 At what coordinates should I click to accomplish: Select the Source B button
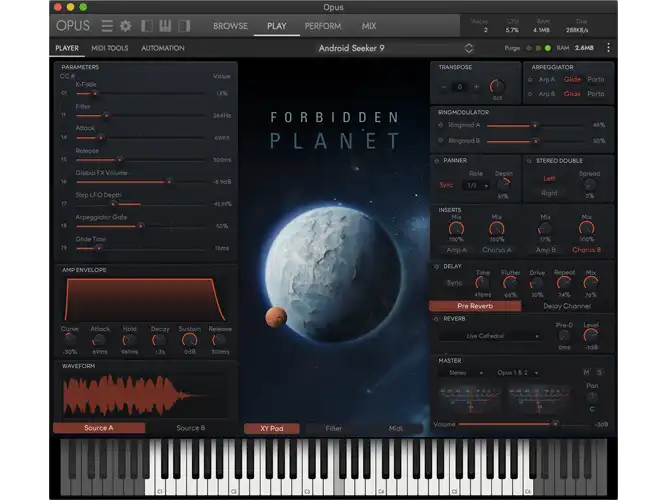[x=191, y=428]
